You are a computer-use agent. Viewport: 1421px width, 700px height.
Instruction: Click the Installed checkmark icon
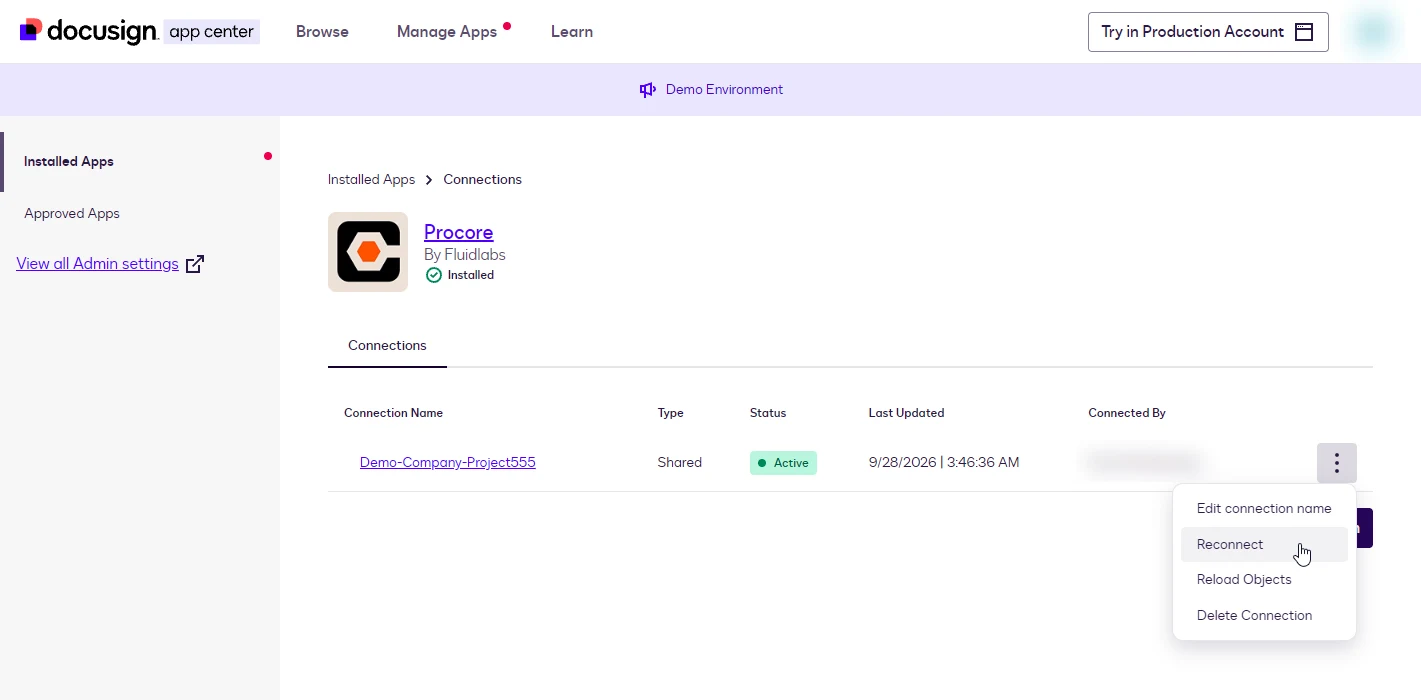click(433, 275)
